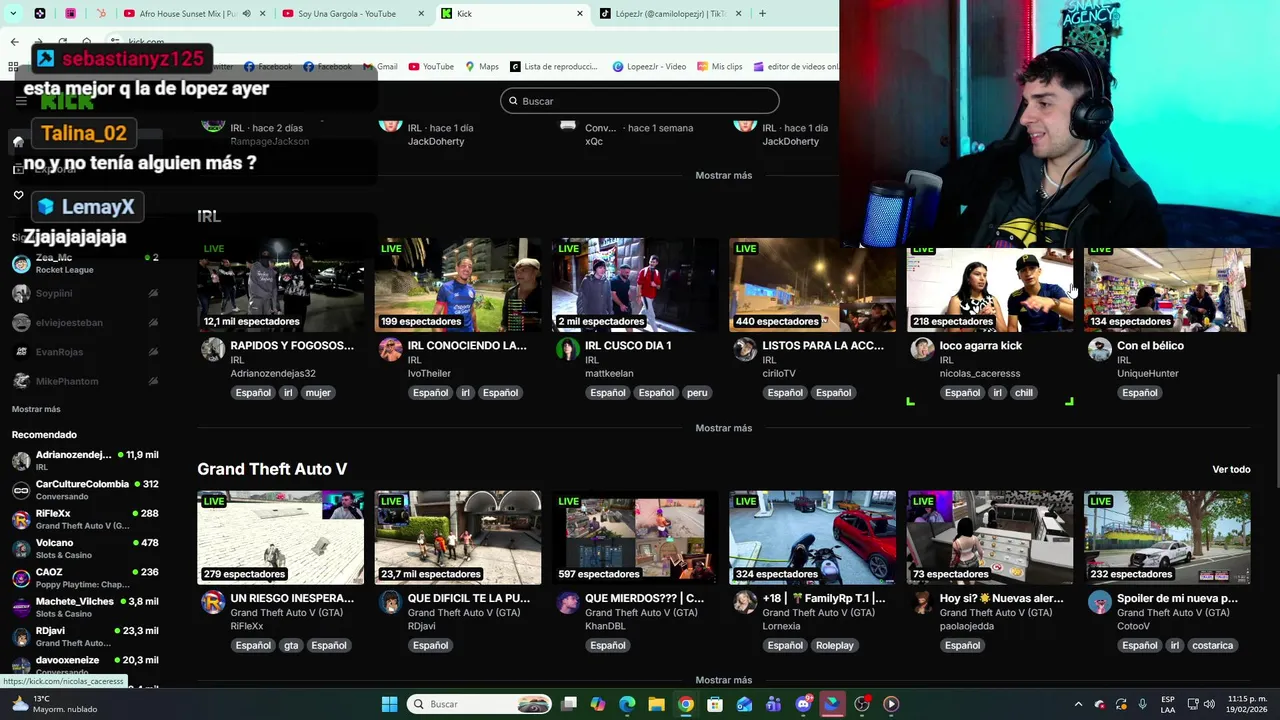Image resolution: width=1280 pixels, height=720 pixels.
Task: Click the paolaojedda channel avatar
Action: coord(922,602)
